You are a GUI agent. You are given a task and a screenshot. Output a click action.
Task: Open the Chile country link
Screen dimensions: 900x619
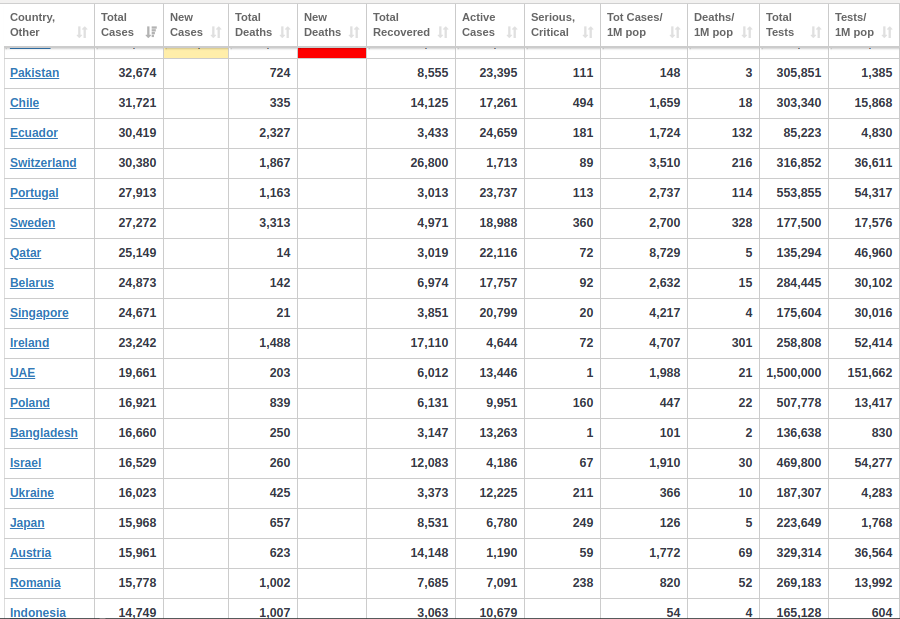pyautogui.click(x=25, y=103)
